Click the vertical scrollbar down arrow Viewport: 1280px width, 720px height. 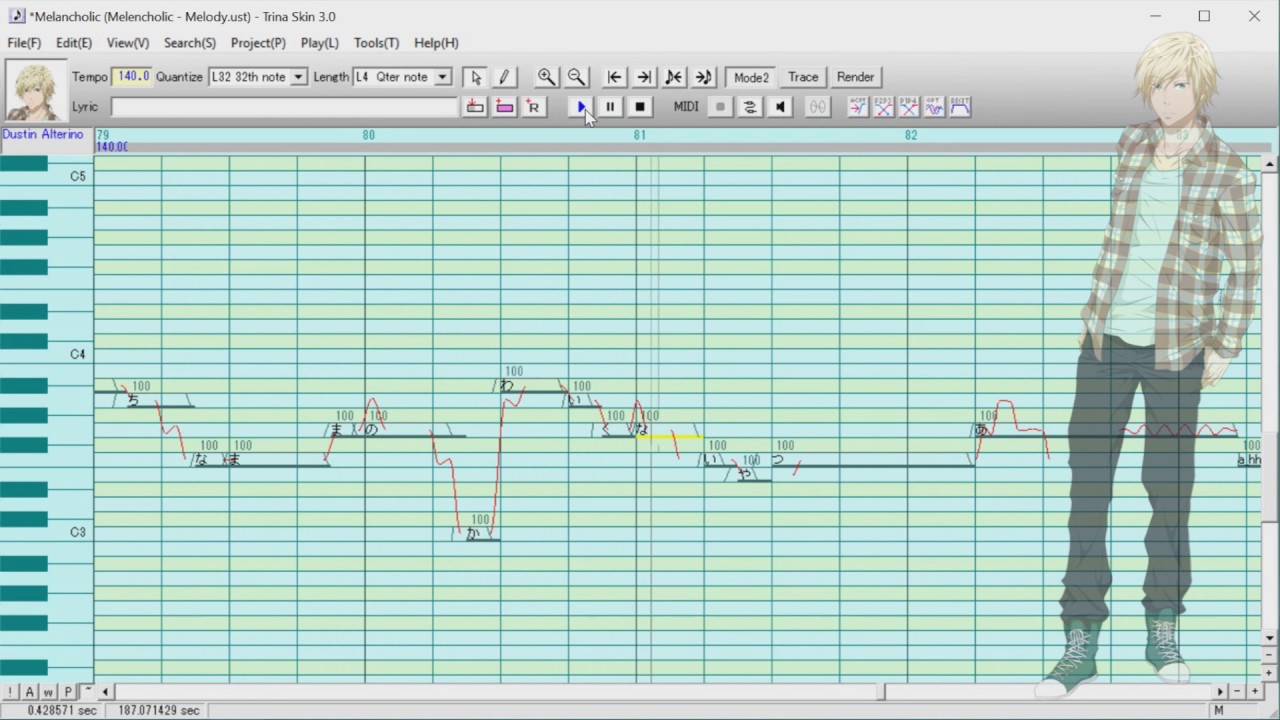pyautogui.click(x=1271, y=637)
